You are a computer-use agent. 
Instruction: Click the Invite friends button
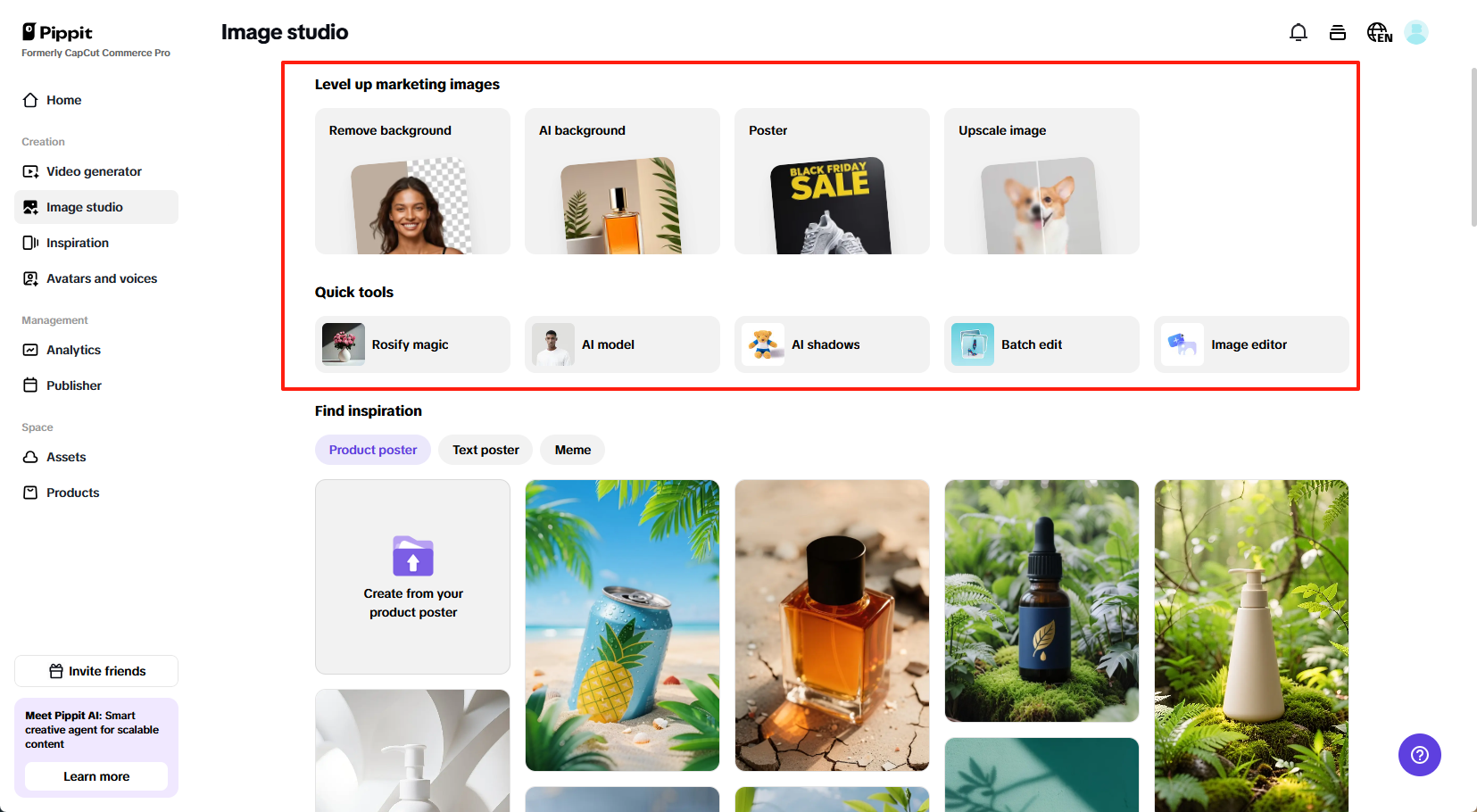coord(96,671)
